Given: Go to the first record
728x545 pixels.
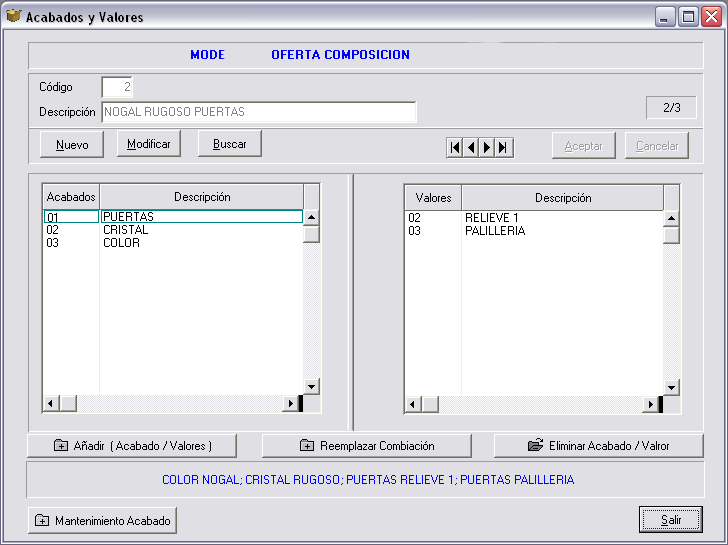Looking at the screenshot, I should (x=455, y=148).
